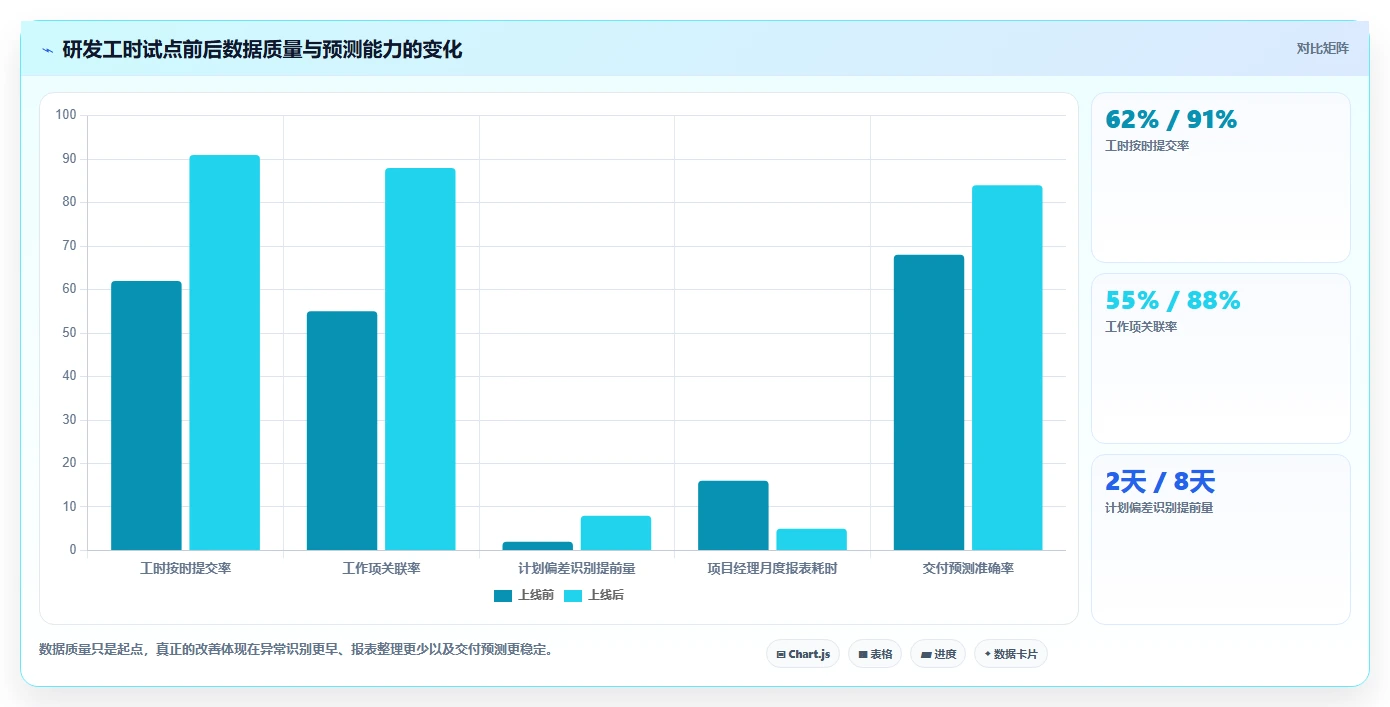Click the 对比矩阵 label in the header
Viewport: 1390px width, 707px height.
click(x=1322, y=48)
